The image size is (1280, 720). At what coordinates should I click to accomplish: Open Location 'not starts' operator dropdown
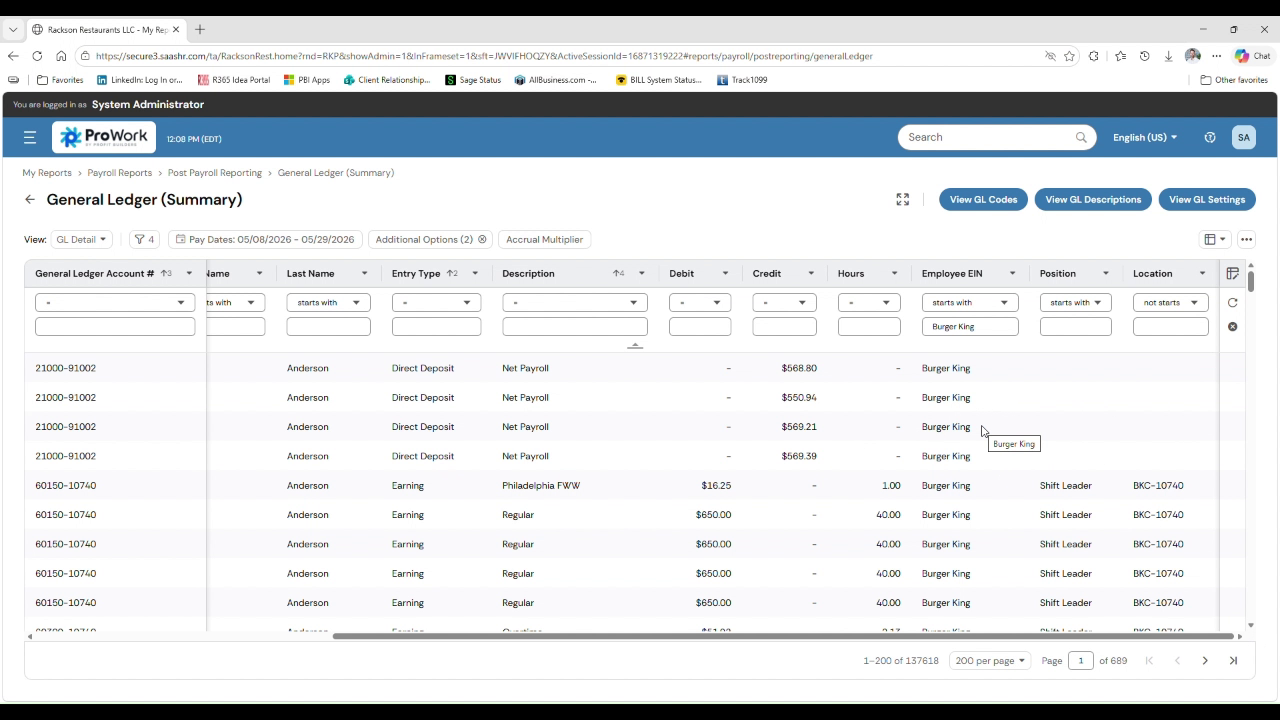(x=1170, y=302)
